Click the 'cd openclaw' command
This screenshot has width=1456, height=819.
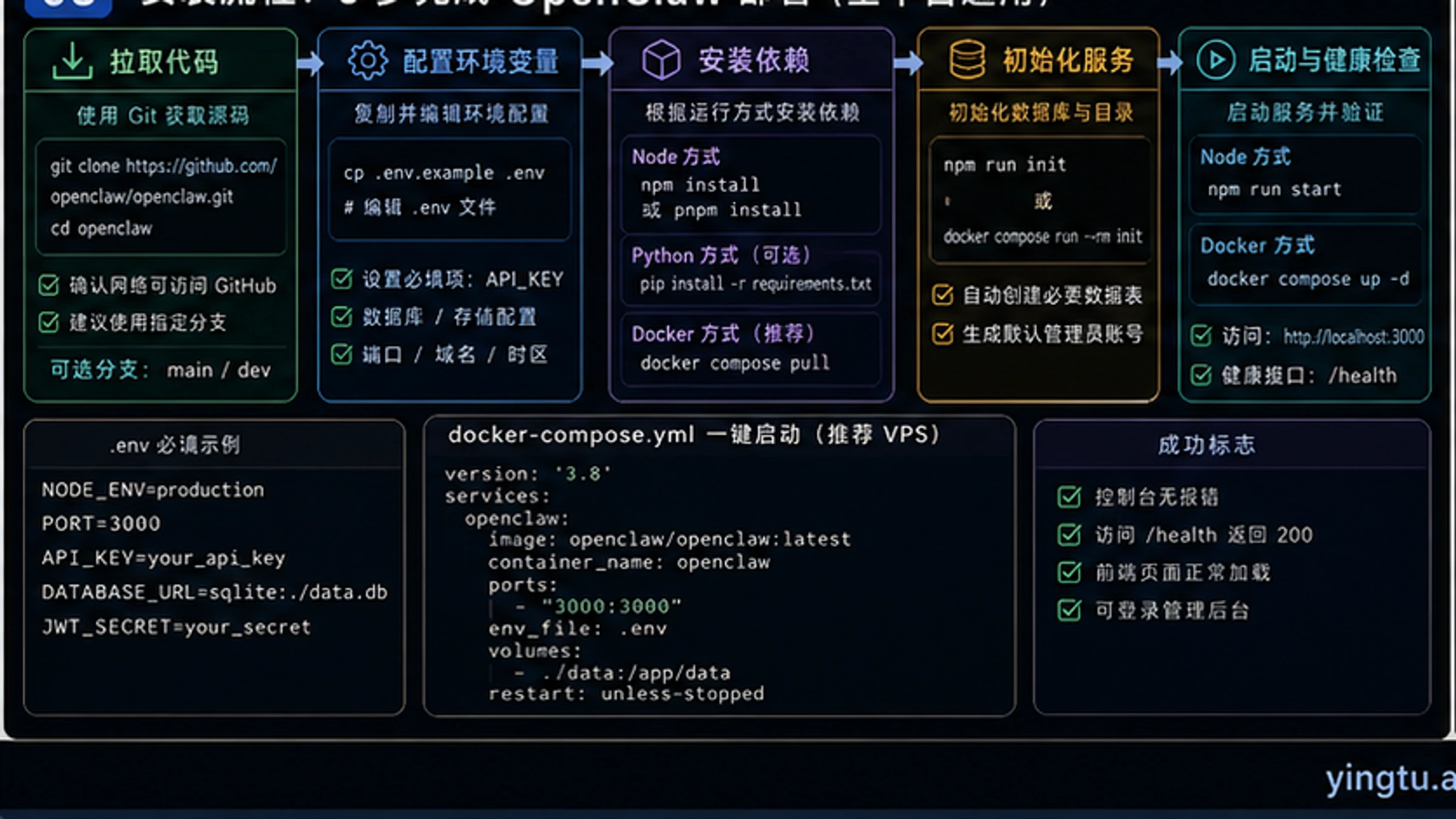(101, 228)
